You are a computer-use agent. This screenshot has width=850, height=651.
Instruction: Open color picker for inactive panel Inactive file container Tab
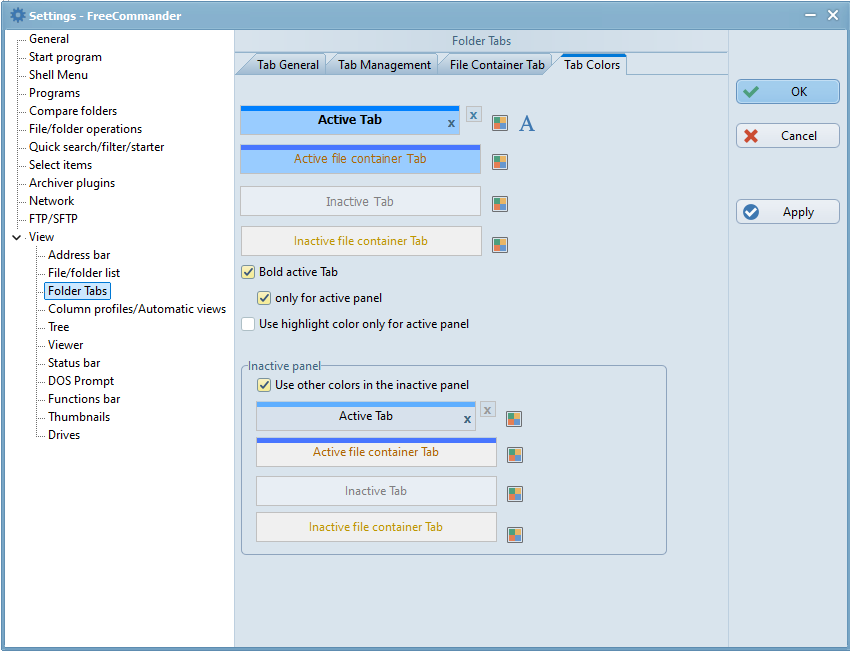[x=514, y=534]
